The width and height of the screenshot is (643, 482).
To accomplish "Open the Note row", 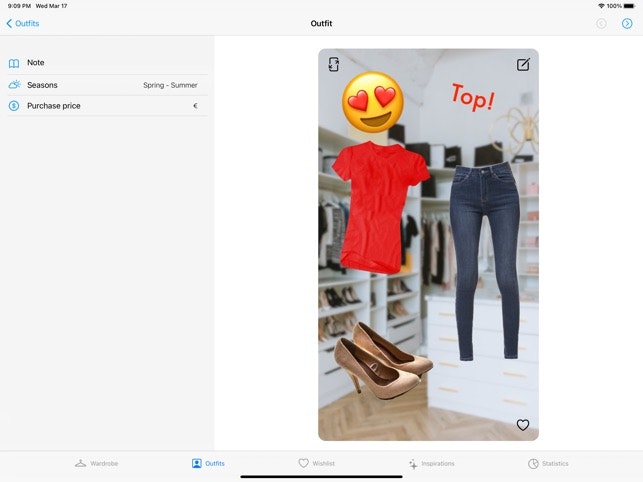I will pos(107,63).
